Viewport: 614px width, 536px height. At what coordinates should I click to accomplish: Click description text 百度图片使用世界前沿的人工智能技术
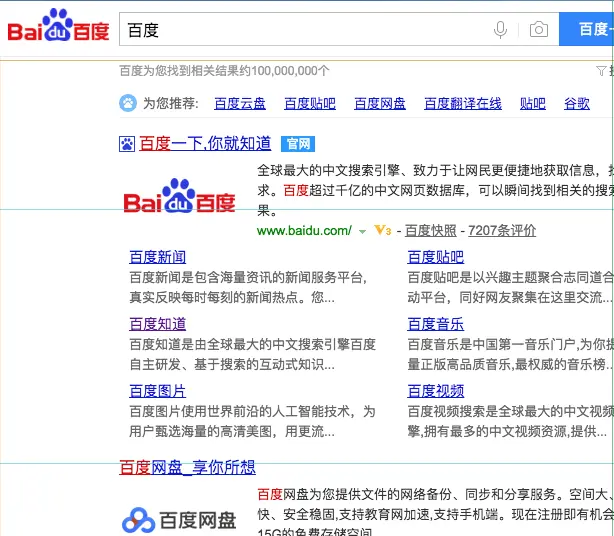(239, 411)
